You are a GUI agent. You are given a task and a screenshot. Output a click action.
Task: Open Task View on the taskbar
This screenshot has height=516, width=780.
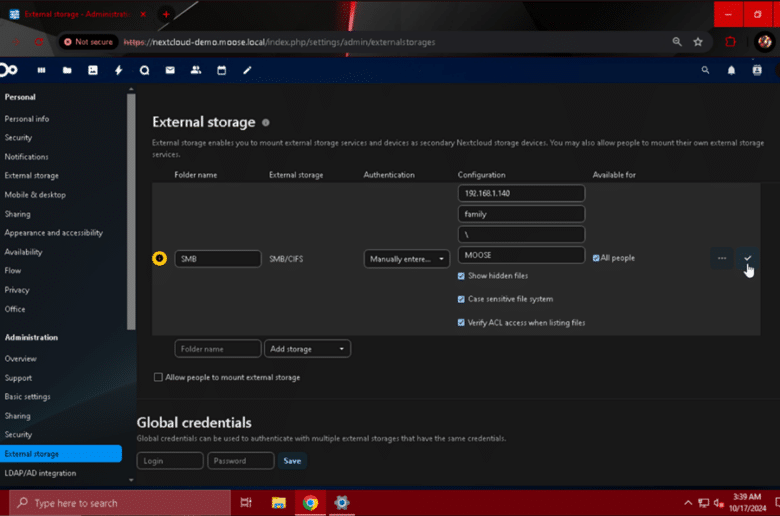[246, 503]
